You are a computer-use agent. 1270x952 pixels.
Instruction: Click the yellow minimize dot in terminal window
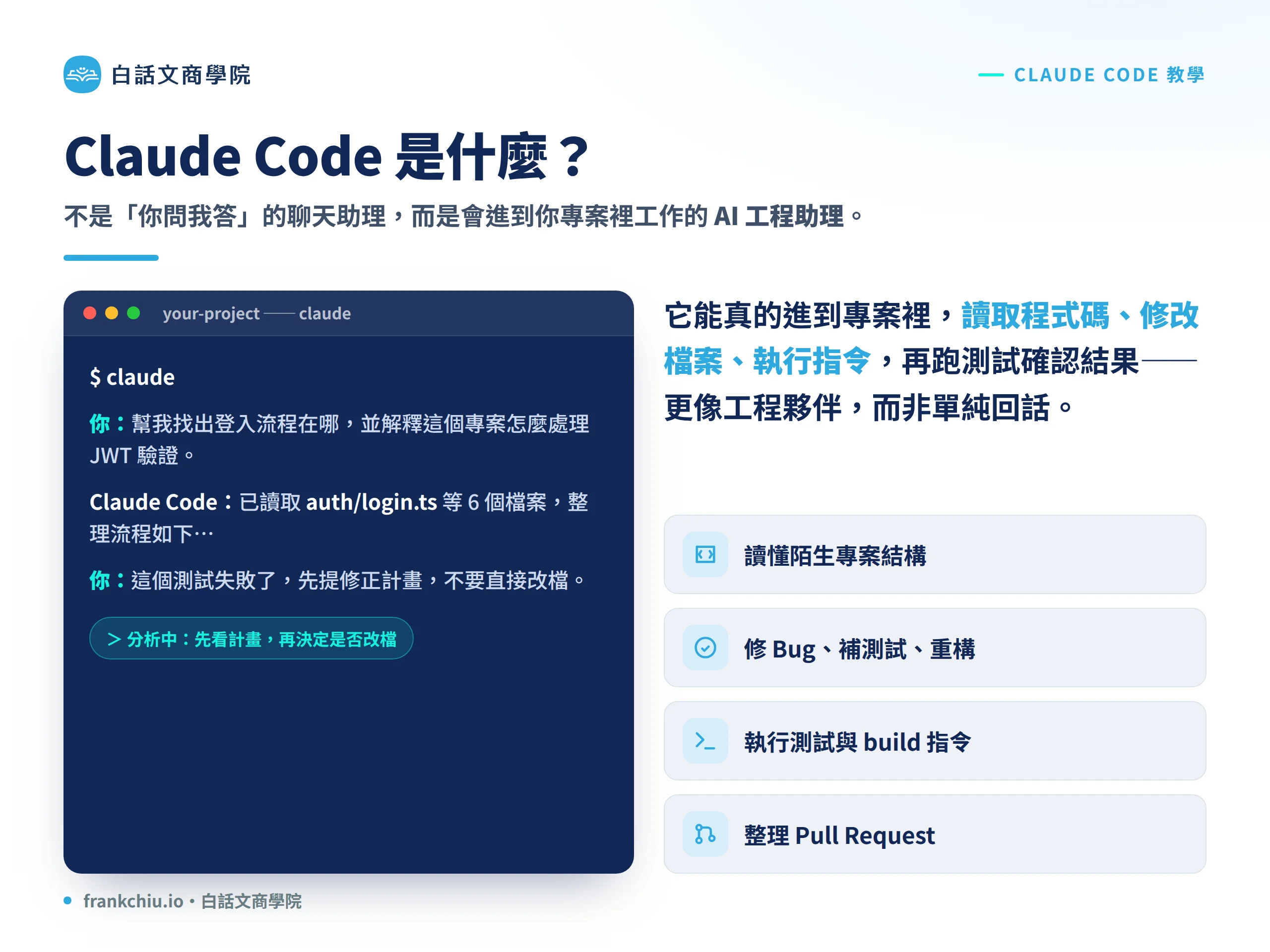112,313
